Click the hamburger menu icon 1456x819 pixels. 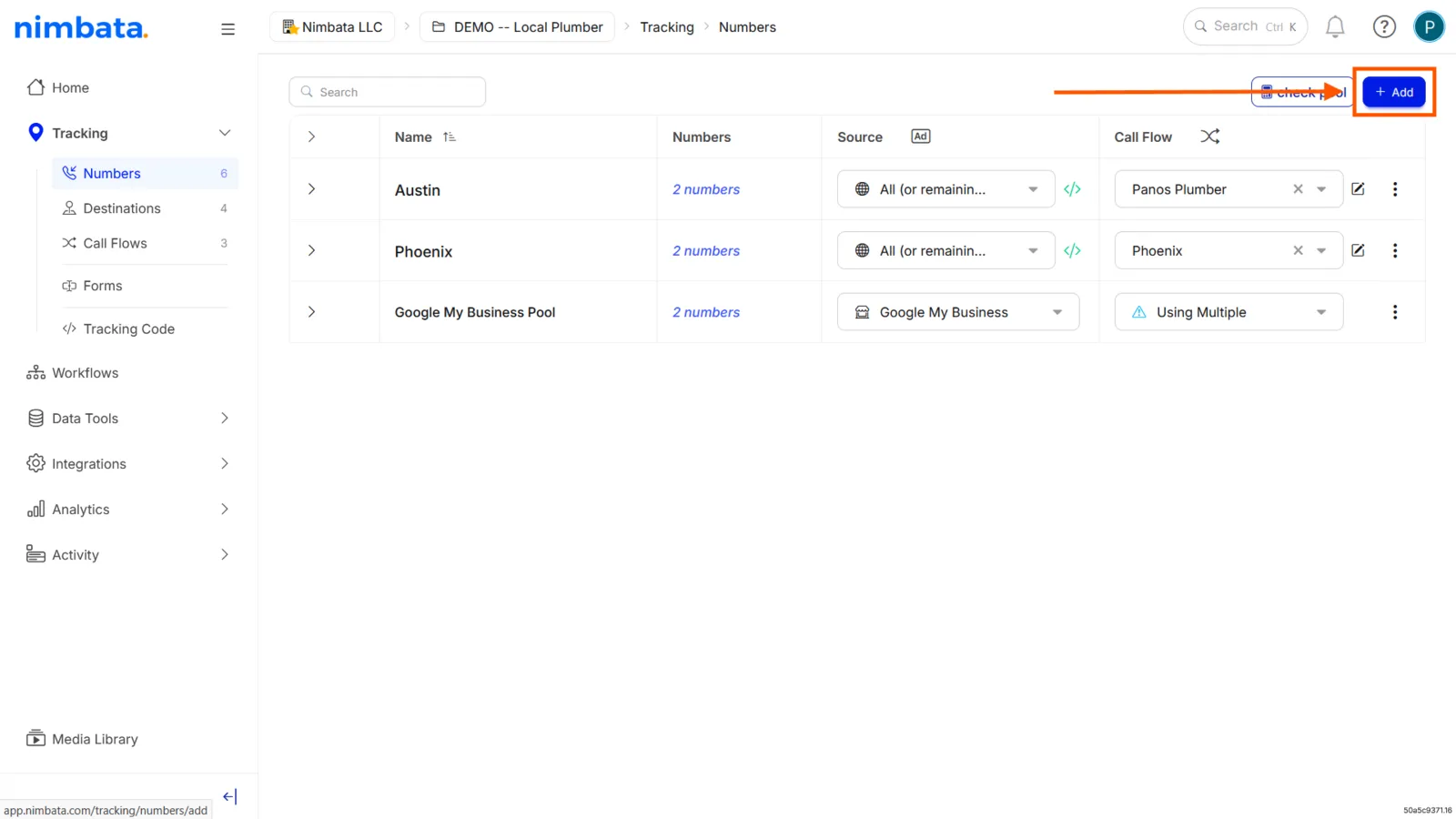coord(227,29)
